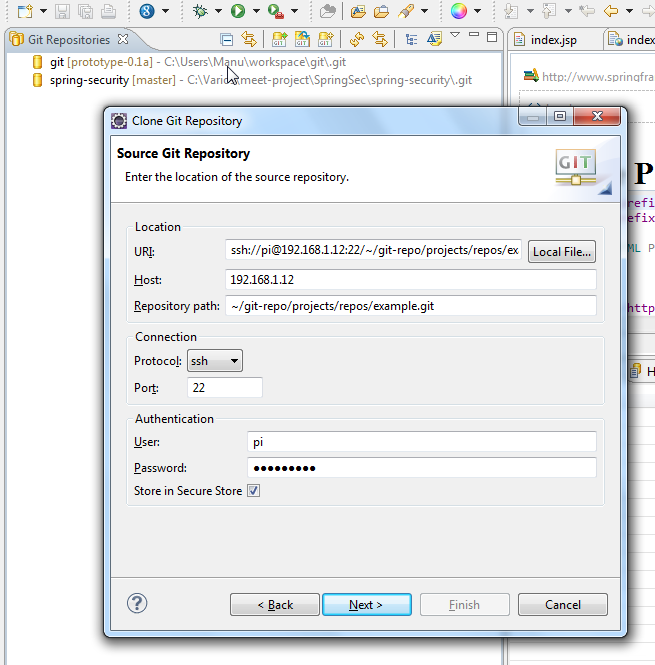
Task: Click the Search flashlight toolbar icon
Action: [406, 11]
